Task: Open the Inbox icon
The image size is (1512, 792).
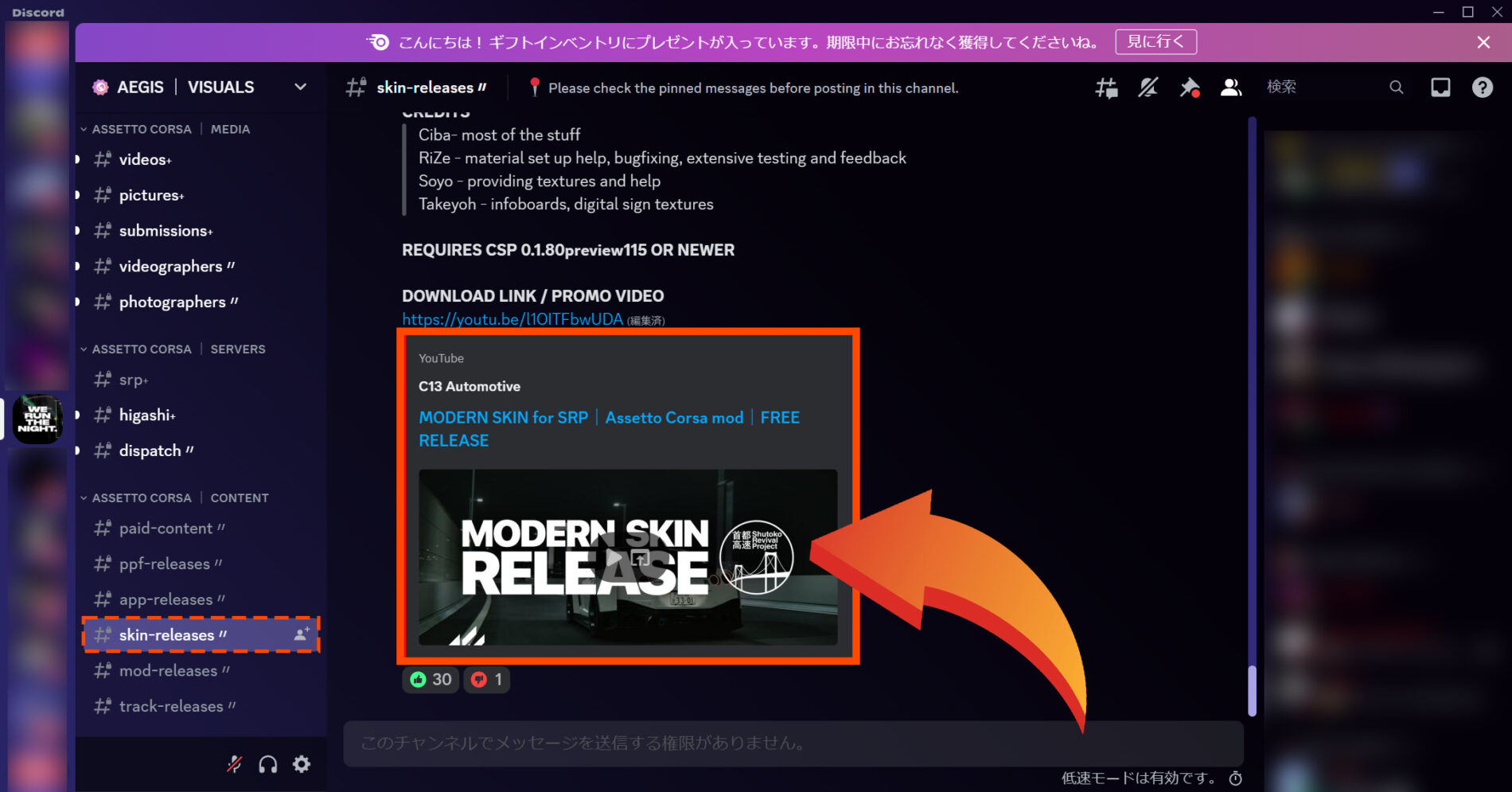Action: click(x=1440, y=88)
